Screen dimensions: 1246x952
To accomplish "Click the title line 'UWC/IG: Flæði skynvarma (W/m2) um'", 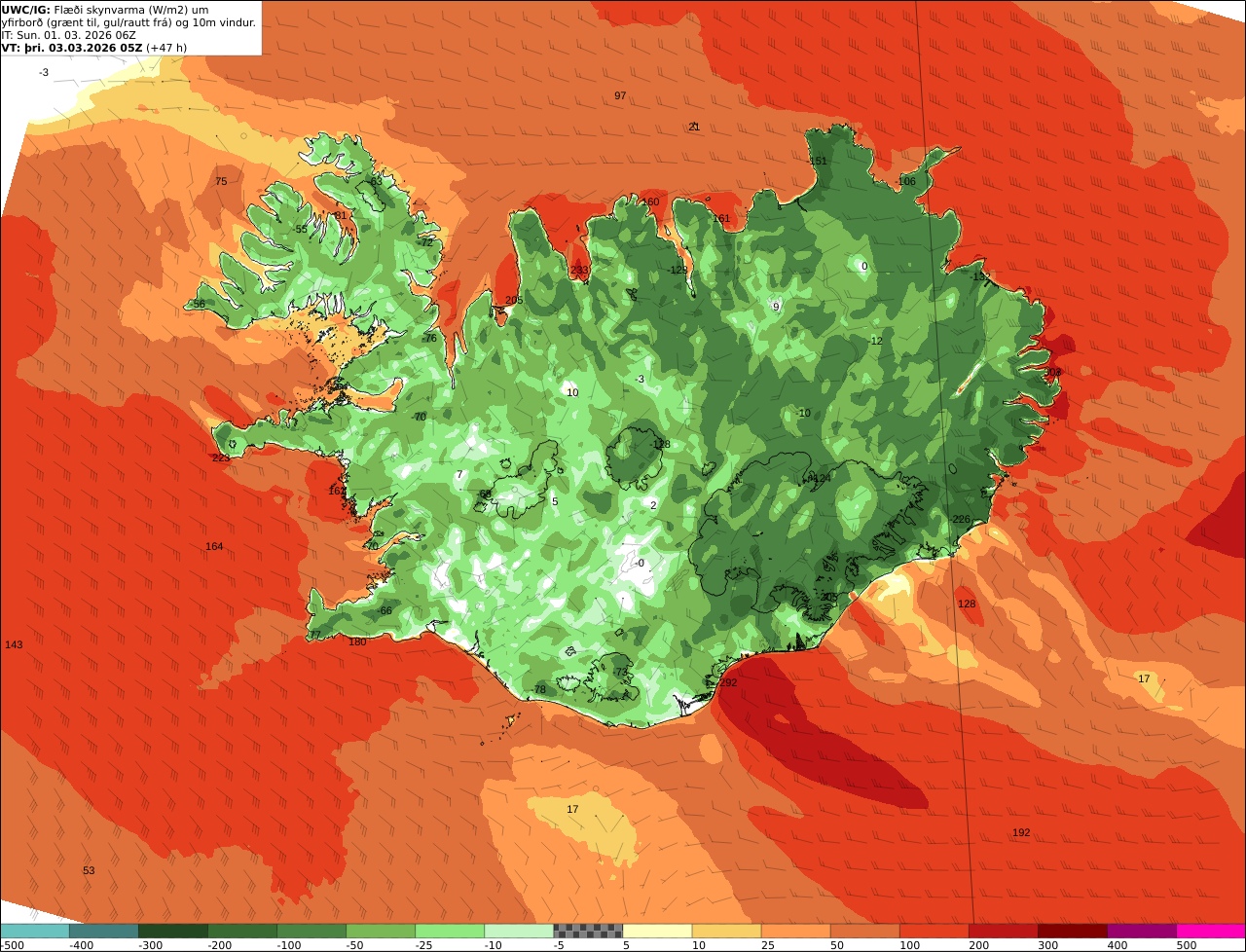I will click(105, 9).
